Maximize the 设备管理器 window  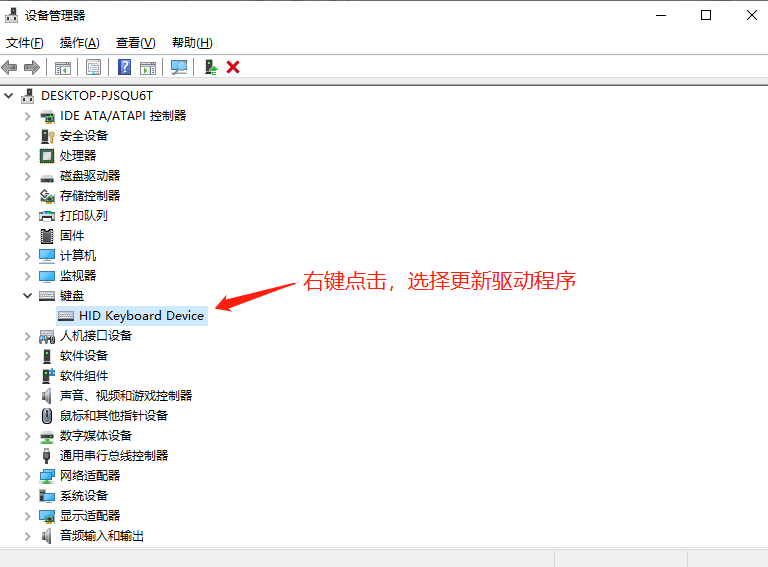coord(706,15)
